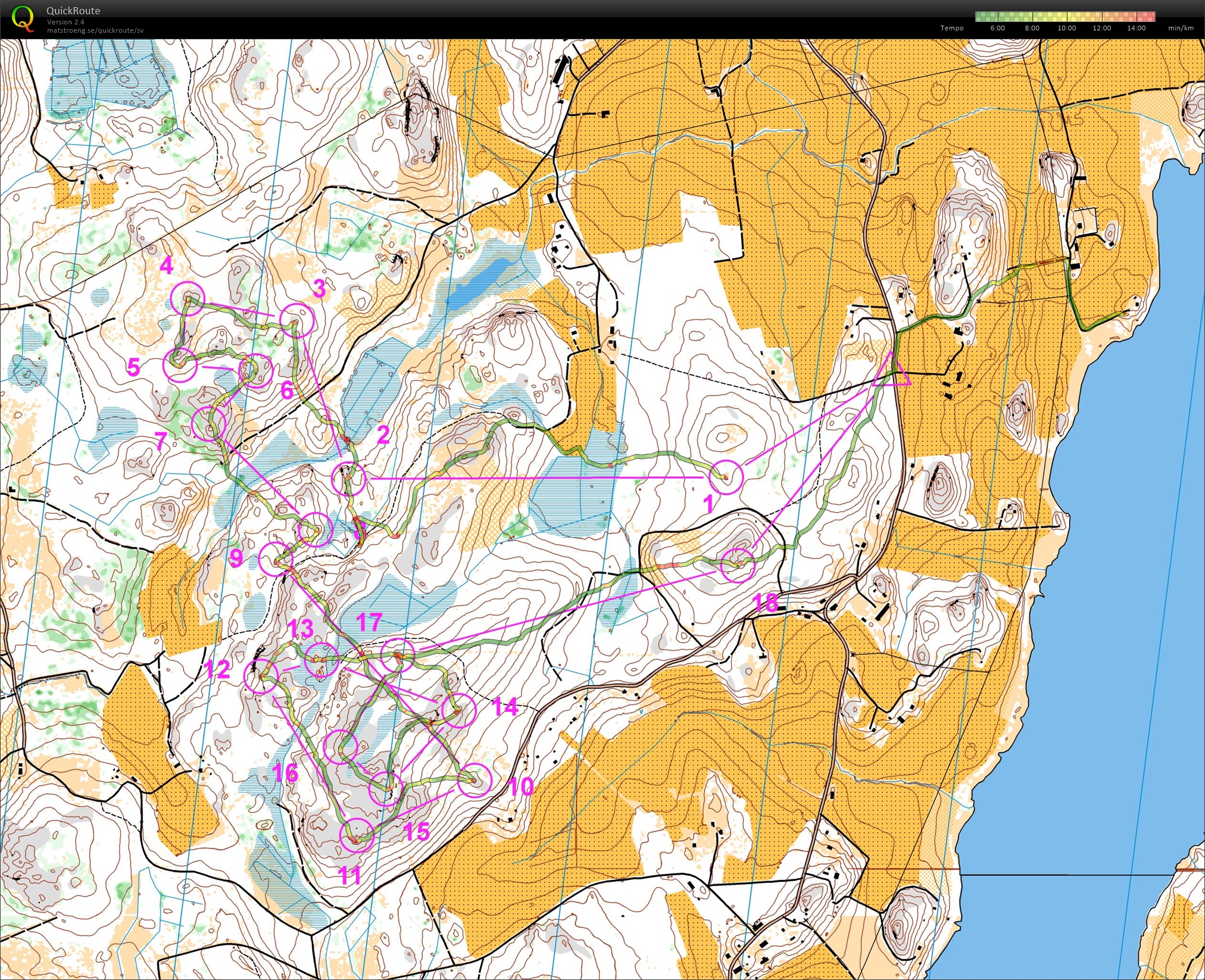Click the pink number label 11
The height and width of the screenshot is (980, 1205).
[350, 876]
